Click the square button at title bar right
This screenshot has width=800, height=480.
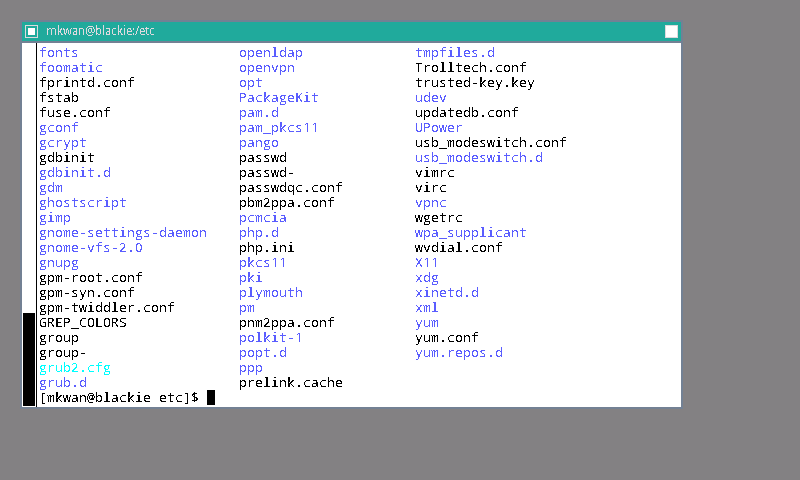coord(671,31)
